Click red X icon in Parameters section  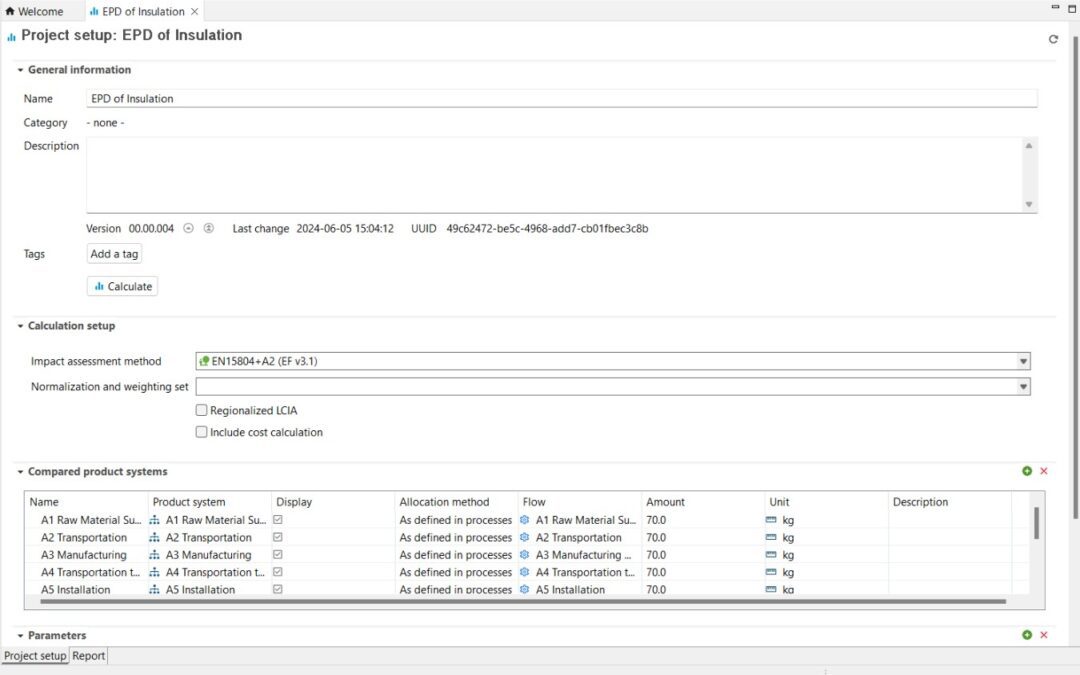coord(1044,635)
